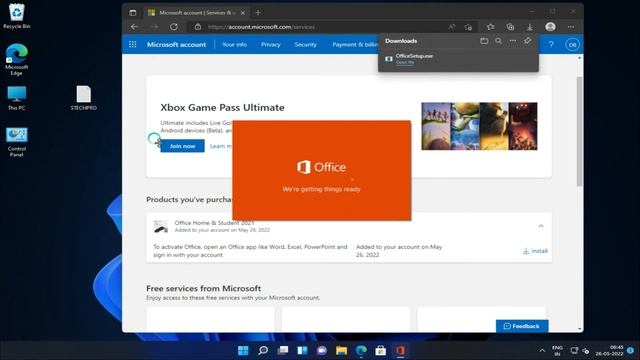
Task: Open more options in Downloads panel
Action: 513,41
